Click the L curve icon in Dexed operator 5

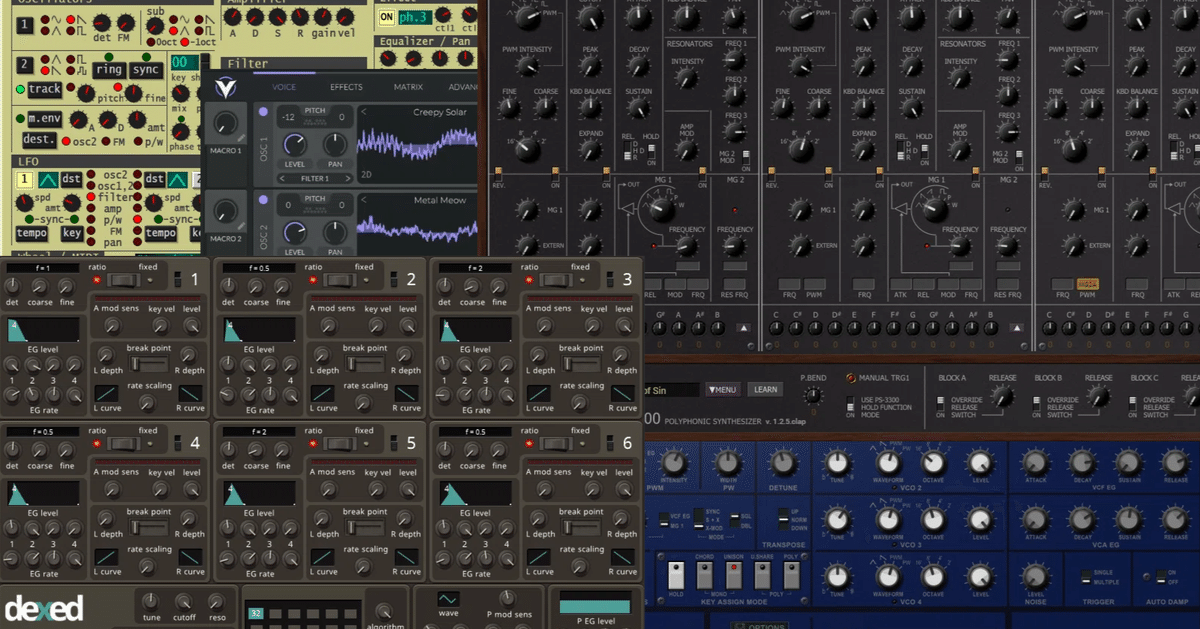323,556
